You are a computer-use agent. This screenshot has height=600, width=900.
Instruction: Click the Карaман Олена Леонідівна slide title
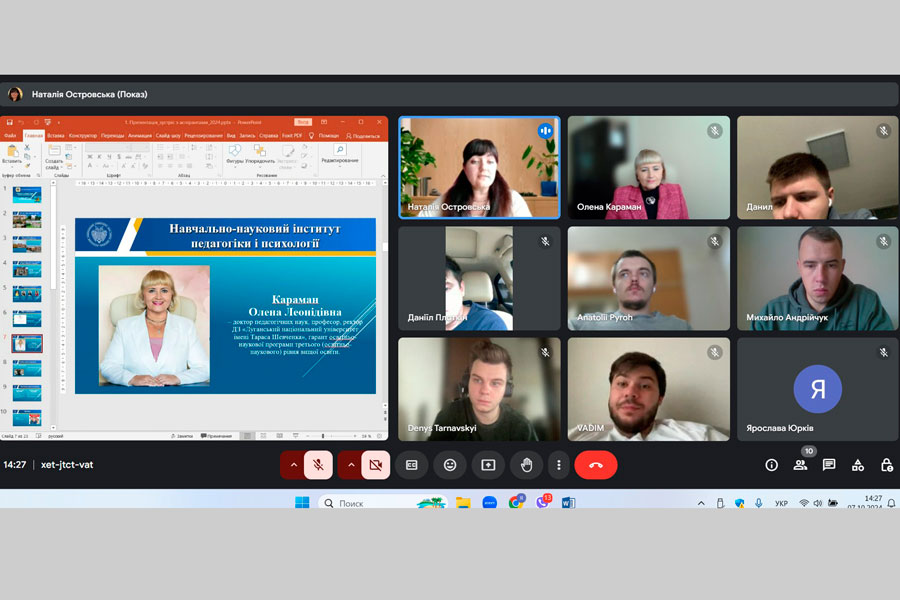point(294,306)
